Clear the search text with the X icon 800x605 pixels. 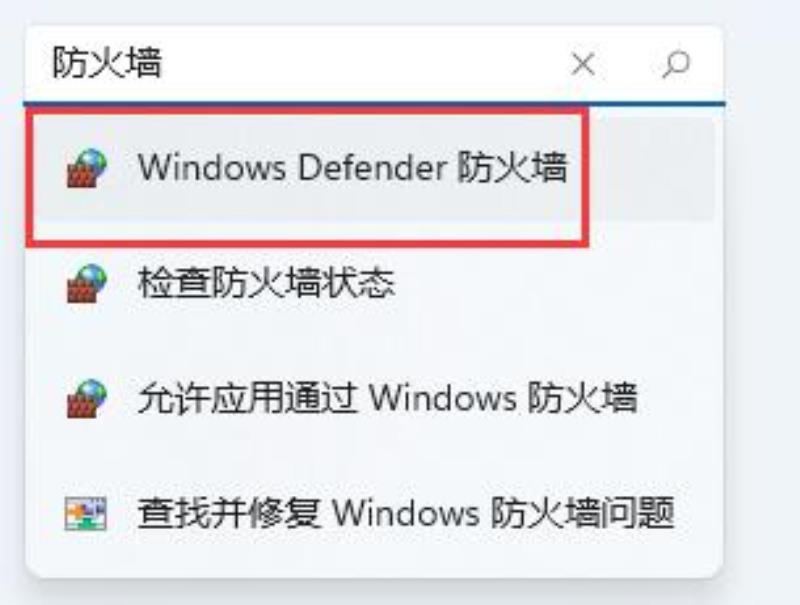click(583, 65)
